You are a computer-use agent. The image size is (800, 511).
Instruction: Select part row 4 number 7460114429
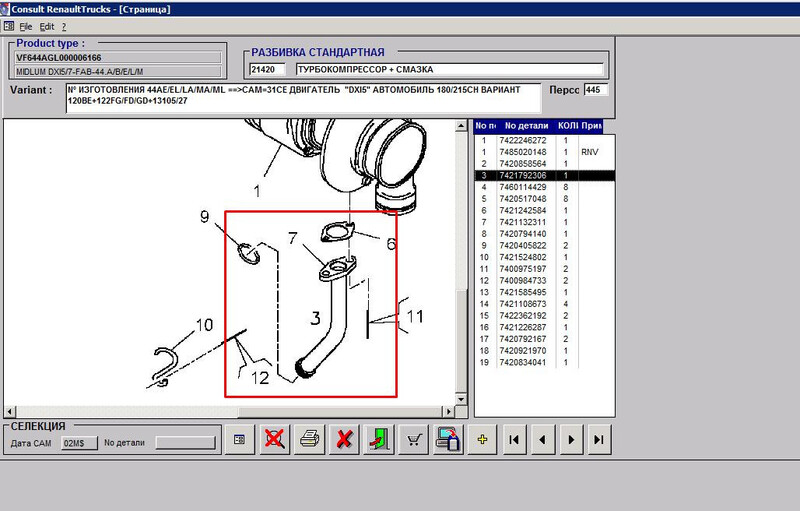pos(544,187)
